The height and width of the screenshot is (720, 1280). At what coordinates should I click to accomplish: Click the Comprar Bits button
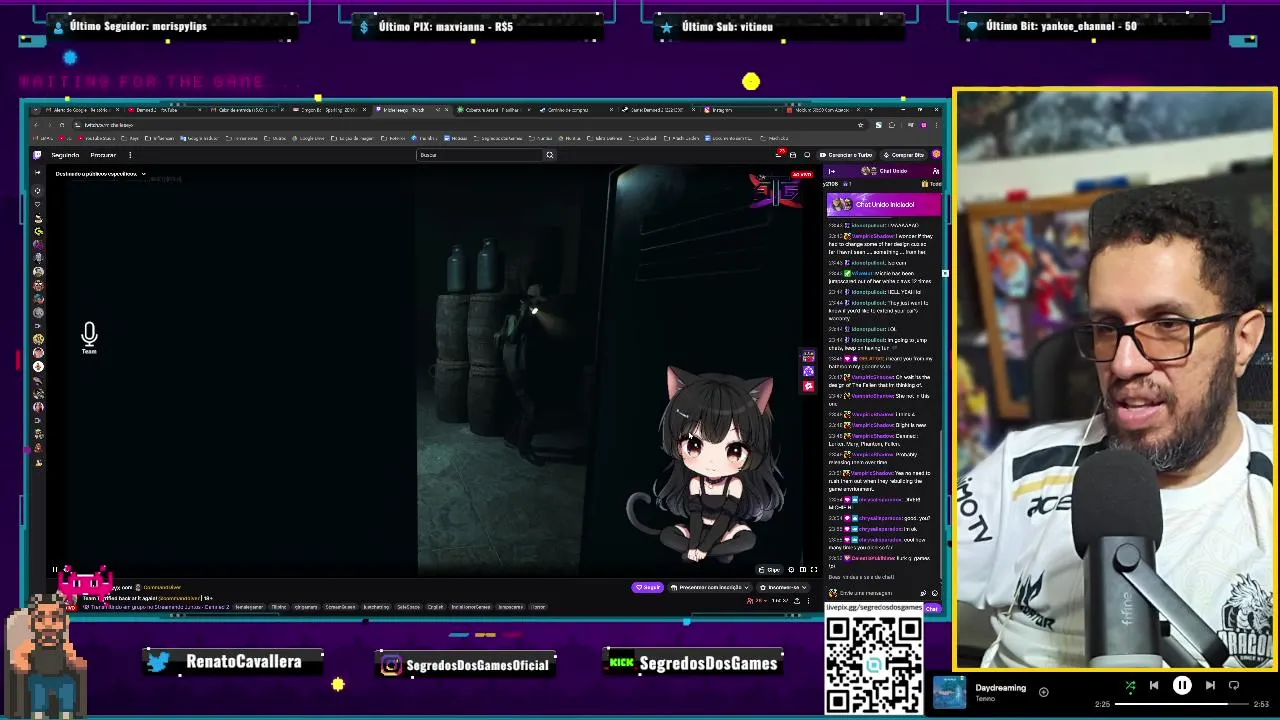coord(904,155)
